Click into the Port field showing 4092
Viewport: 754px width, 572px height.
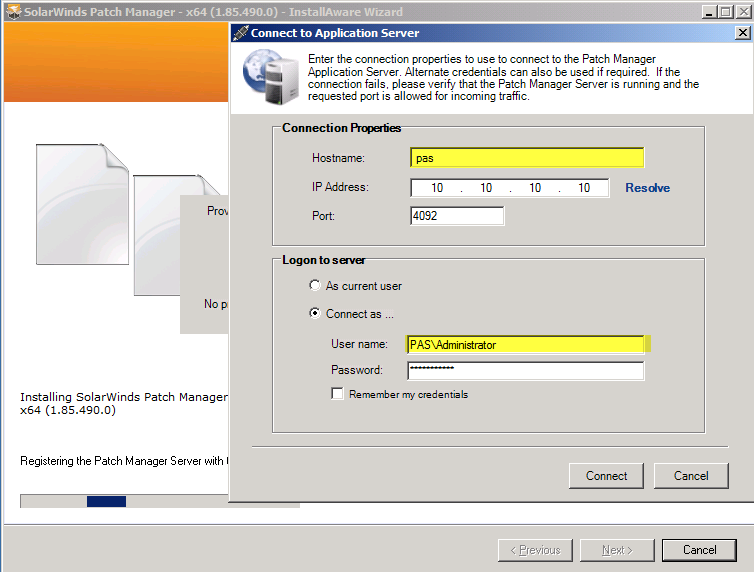[x=457, y=216]
